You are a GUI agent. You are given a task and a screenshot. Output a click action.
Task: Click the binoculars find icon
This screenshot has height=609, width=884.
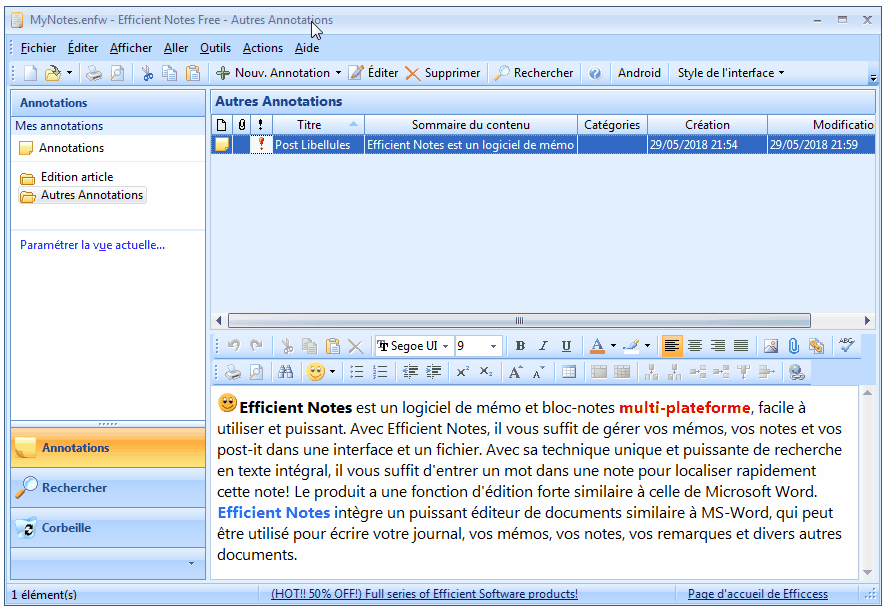pos(286,372)
